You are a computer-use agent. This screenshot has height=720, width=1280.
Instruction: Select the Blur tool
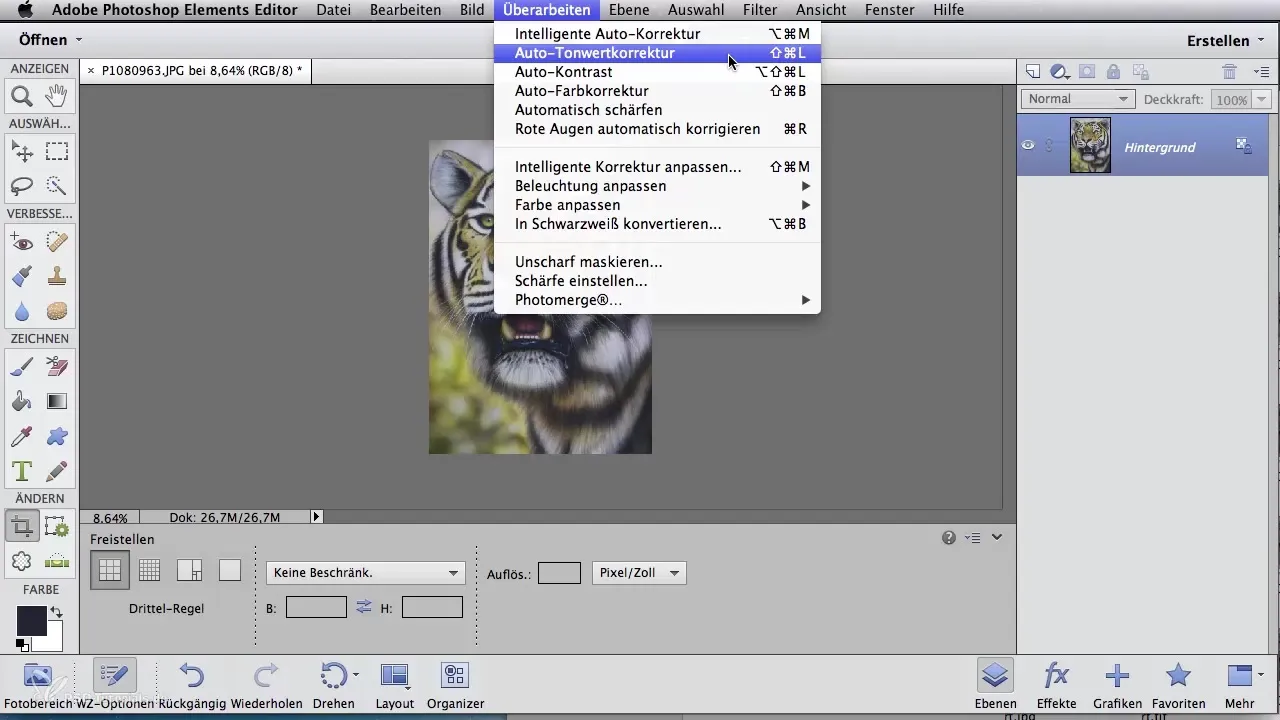pyautogui.click(x=21, y=311)
